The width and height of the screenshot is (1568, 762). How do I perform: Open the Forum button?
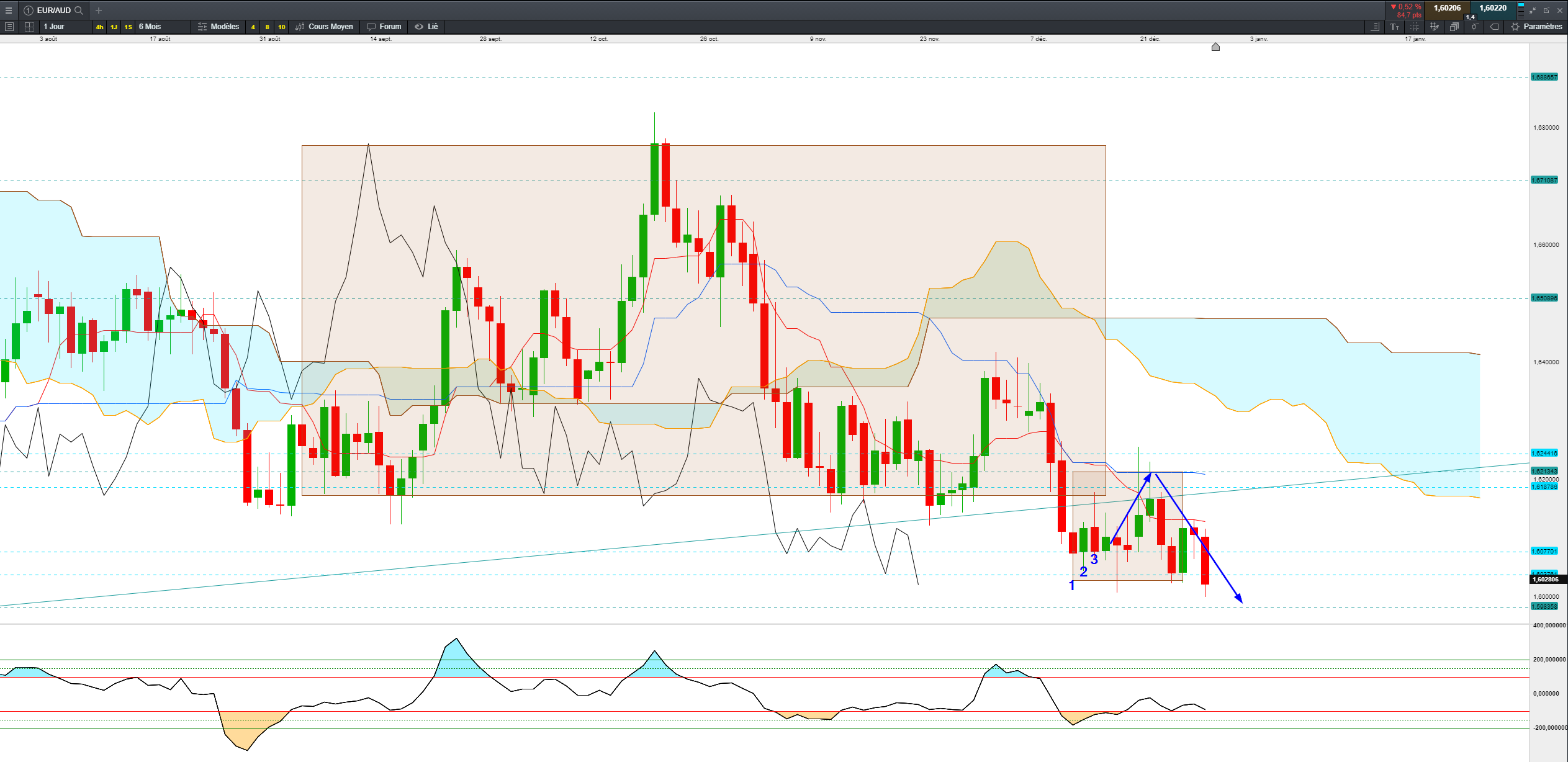pyautogui.click(x=384, y=27)
